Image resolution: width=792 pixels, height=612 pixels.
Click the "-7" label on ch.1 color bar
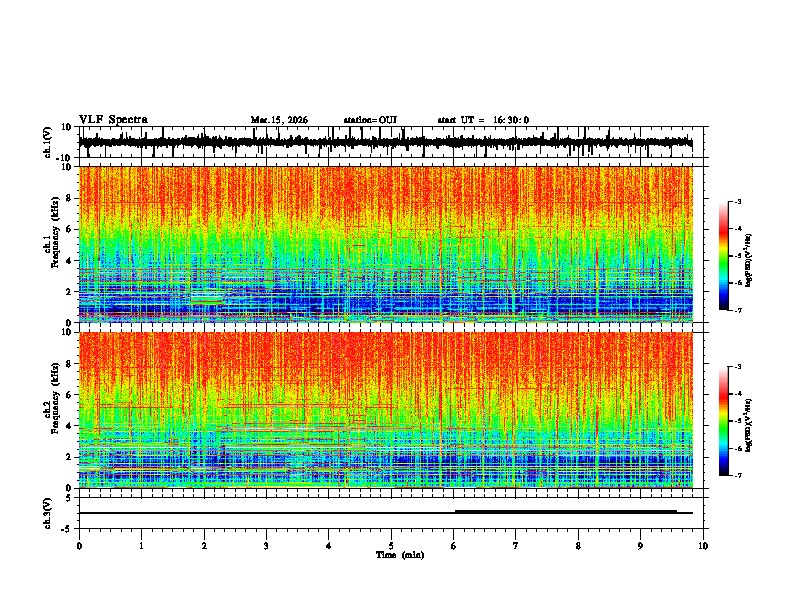[x=738, y=310]
